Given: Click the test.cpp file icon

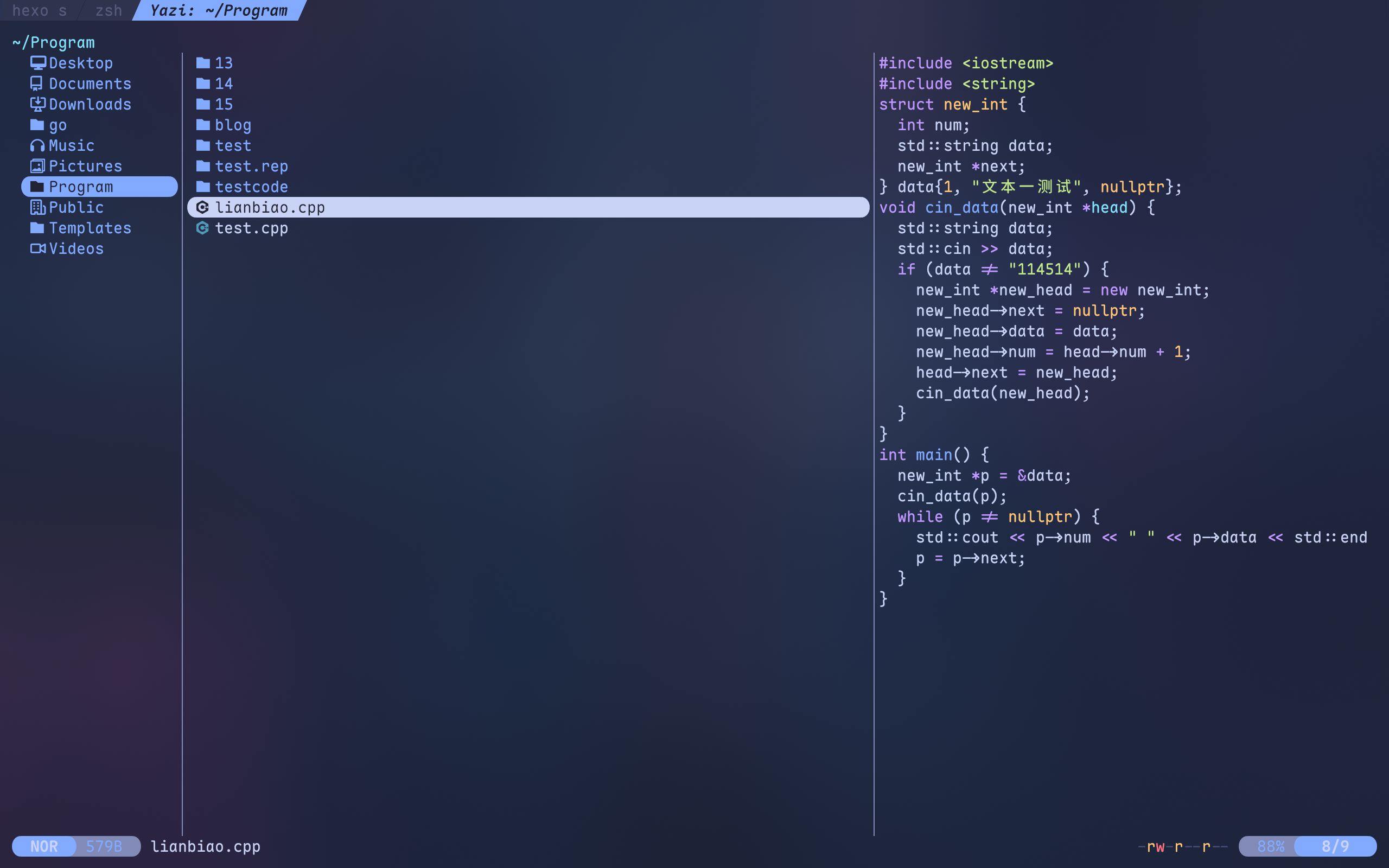Looking at the screenshot, I should [x=202, y=228].
